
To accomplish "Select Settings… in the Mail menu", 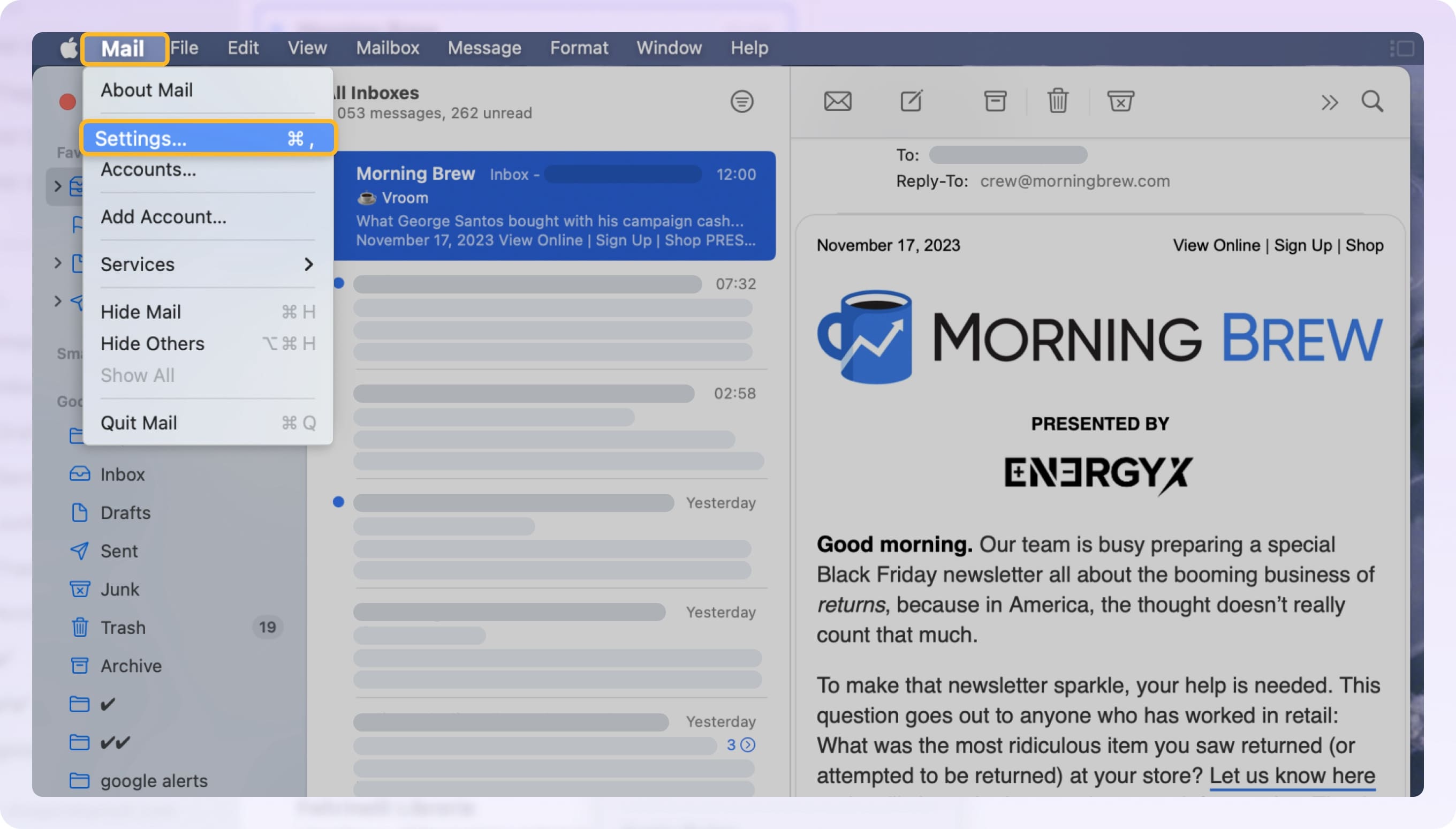I will click(x=208, y=138).
